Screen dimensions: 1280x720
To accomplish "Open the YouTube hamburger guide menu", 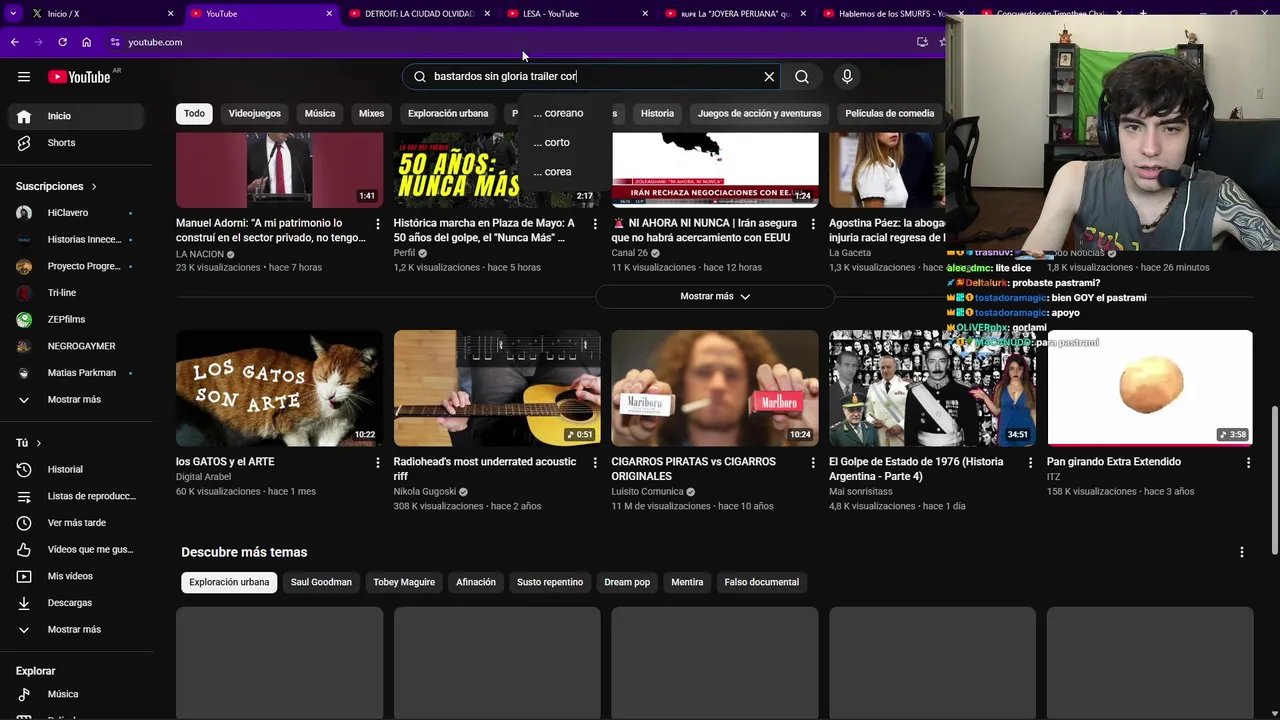I will (x=24, y=77).
